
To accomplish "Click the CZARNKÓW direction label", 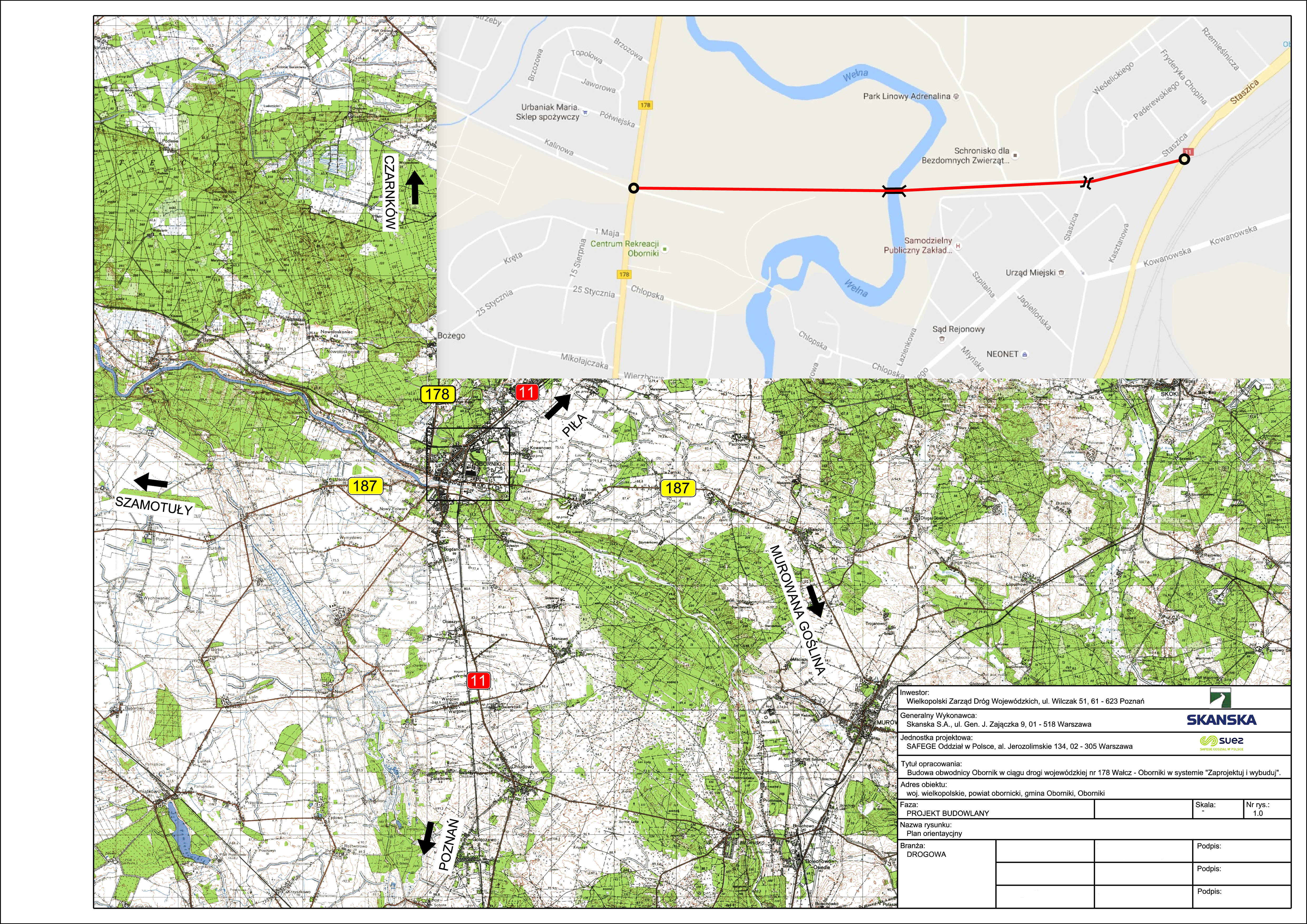I will tap(390, 192).
